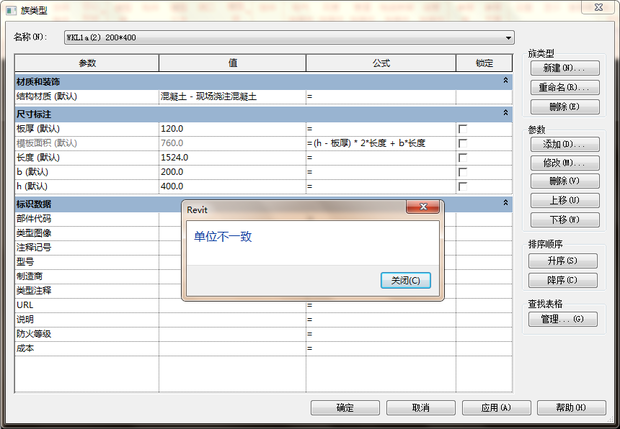Click 添加 to add a parameter

click(566, 144)
